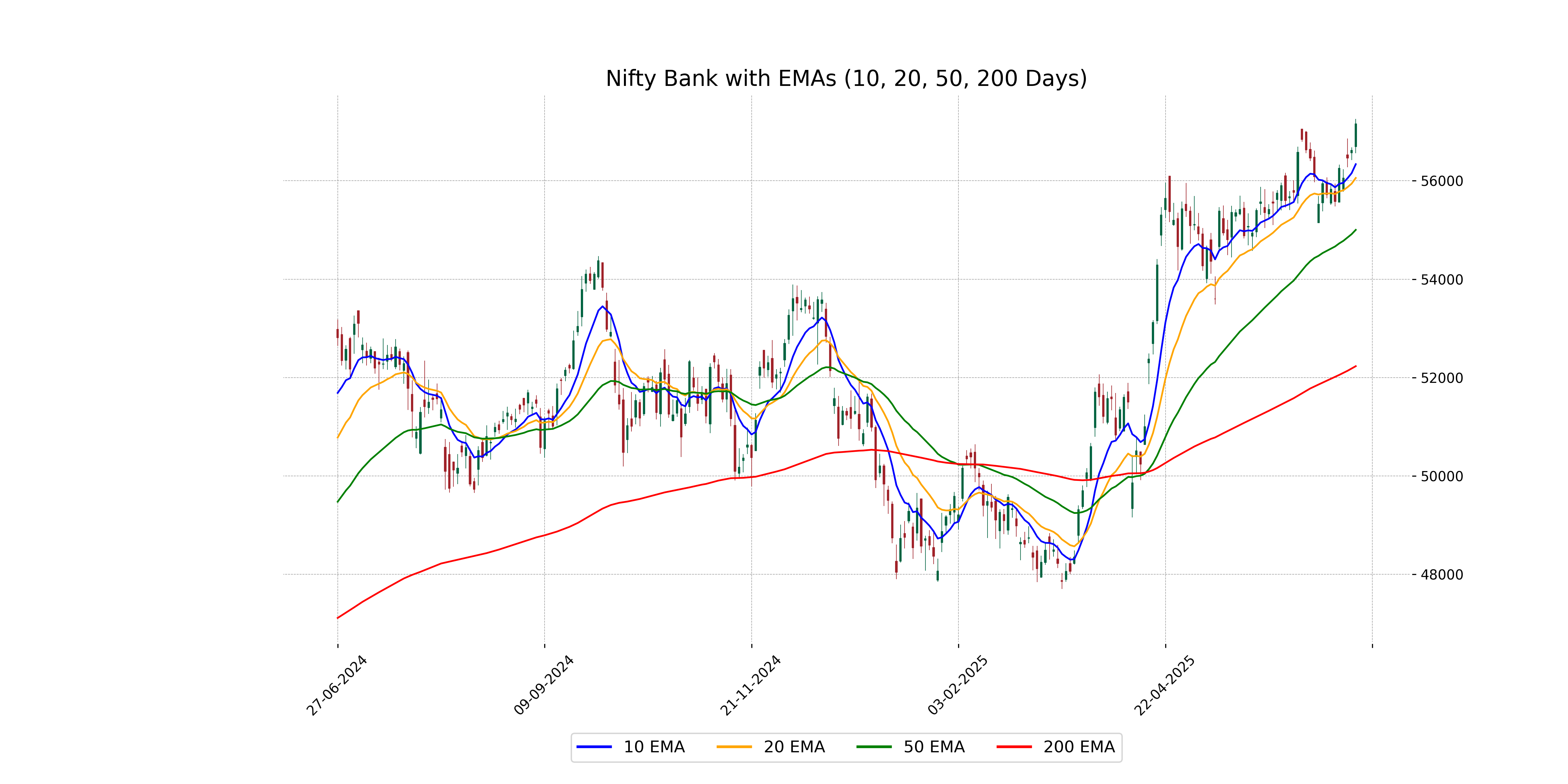
Task: Click the '22-04-2025' x-axis date label
Action: pos(1165,686)
